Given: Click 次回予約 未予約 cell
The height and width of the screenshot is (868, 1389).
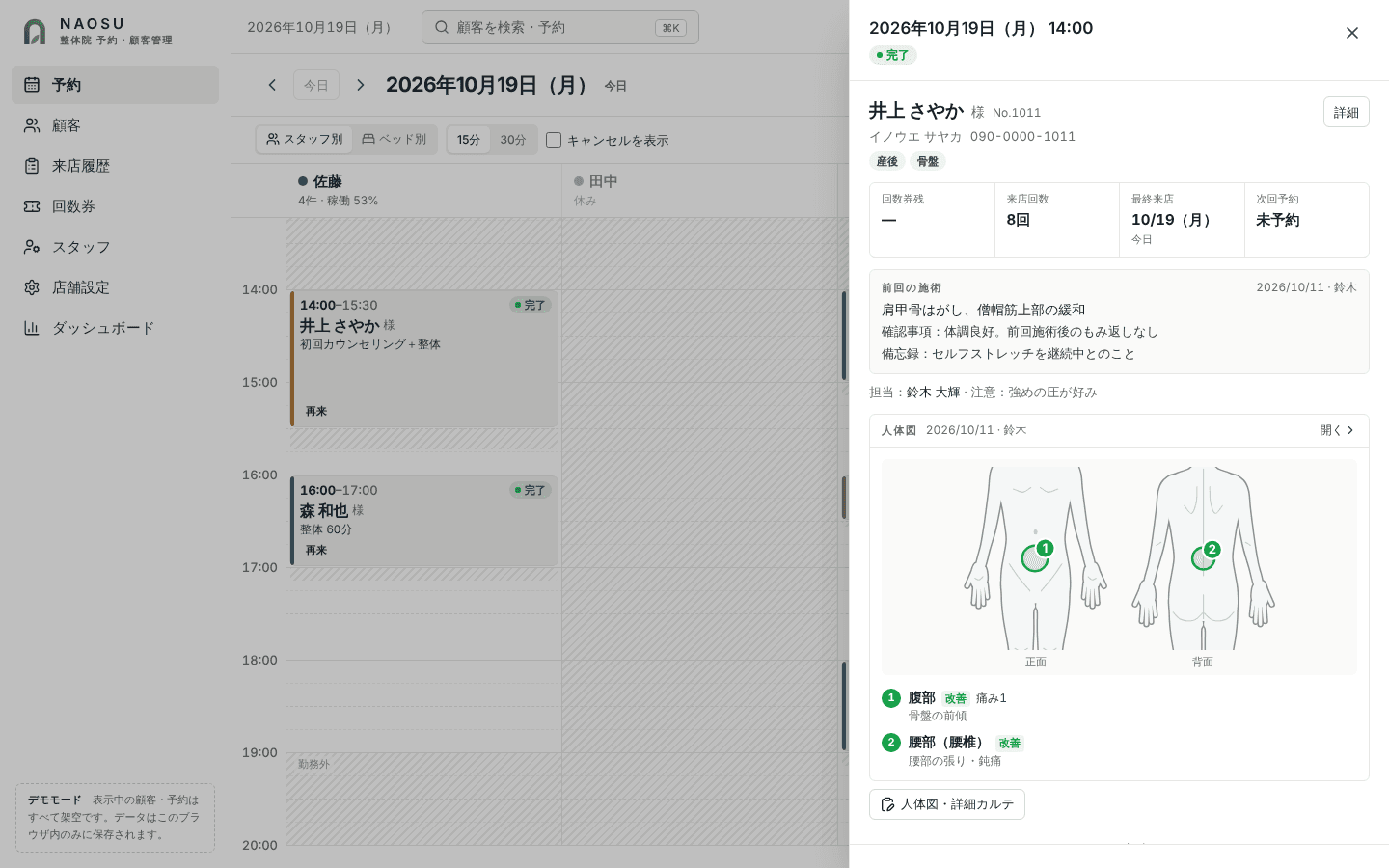Looking at the screenshot, I should coord(1307,220).
